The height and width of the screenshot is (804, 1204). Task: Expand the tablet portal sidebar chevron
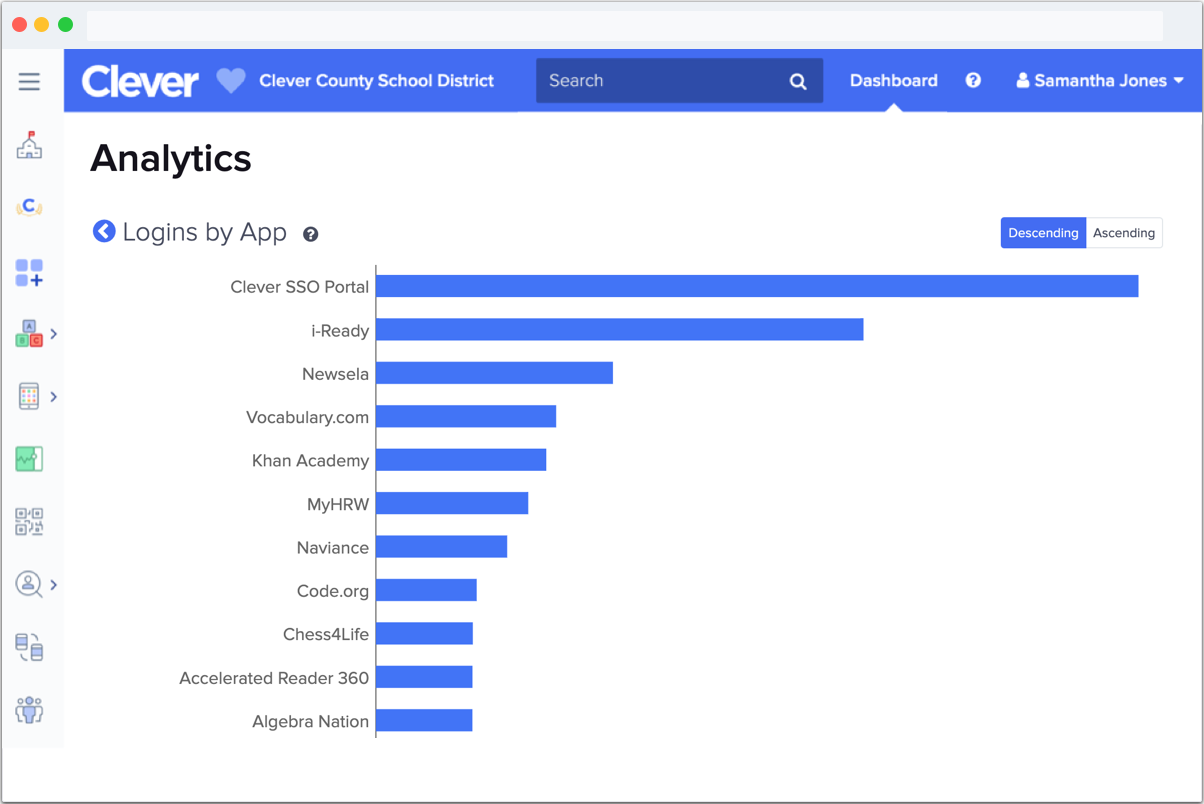(54, 397)
